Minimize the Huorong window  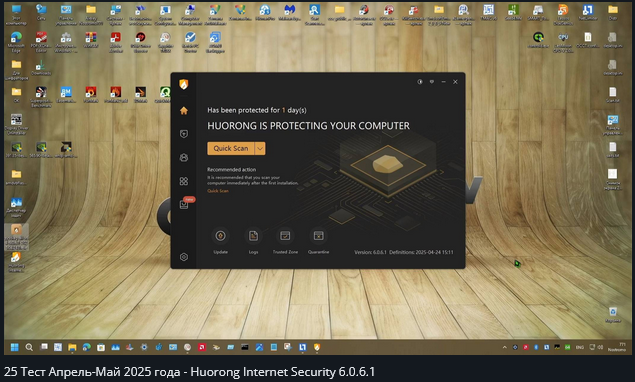coord(443,82)
